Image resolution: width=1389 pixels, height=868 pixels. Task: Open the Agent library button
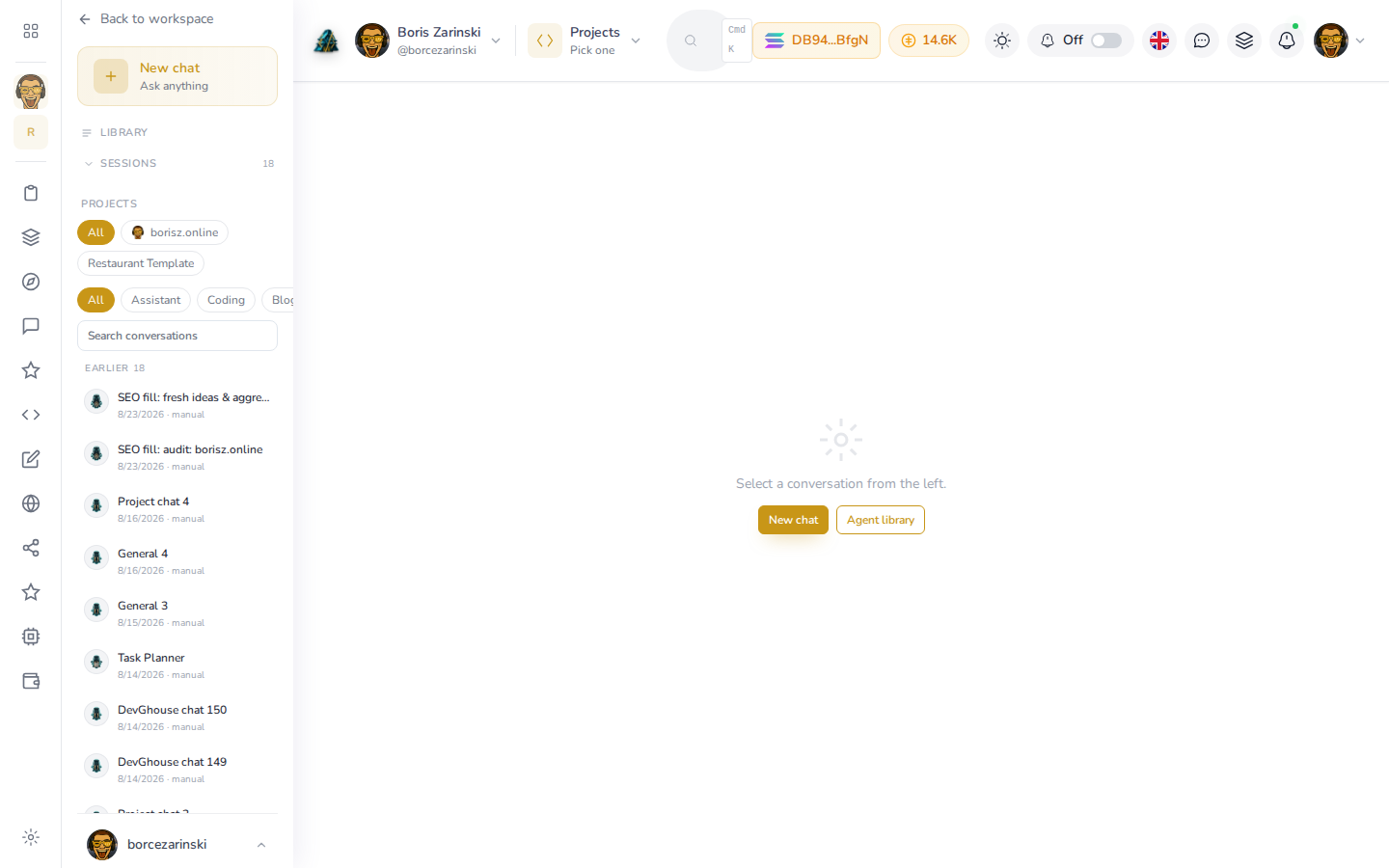(881, 520)
